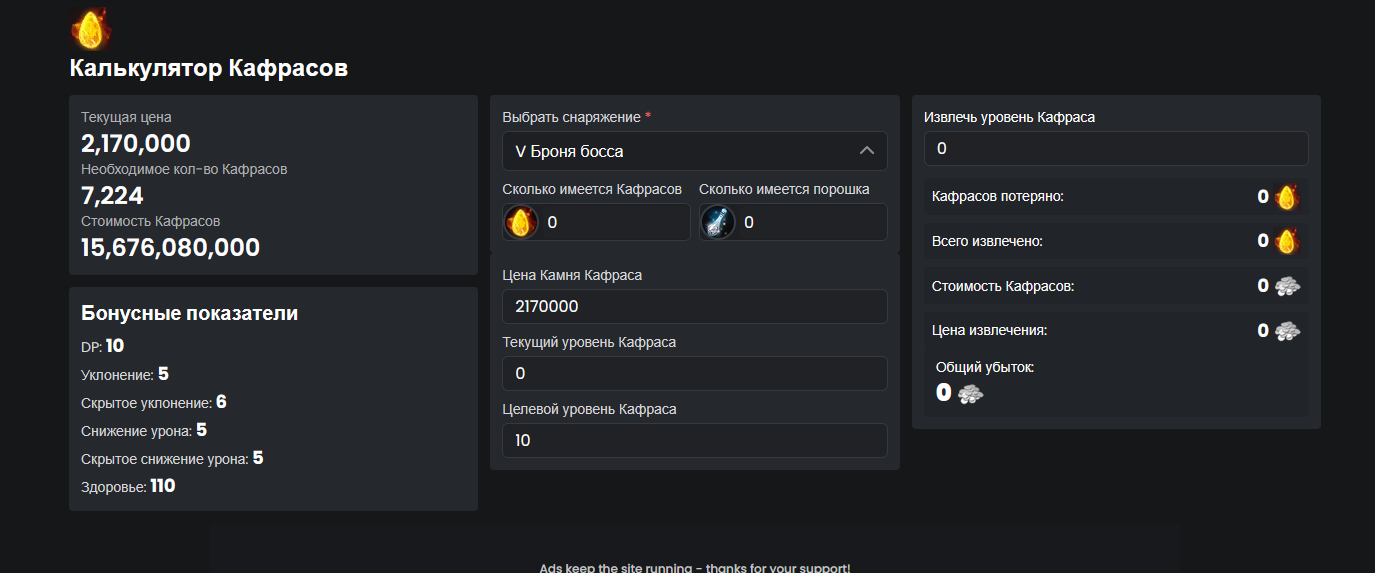Click the 'Бонусные показатели' section header
Viewport: 1375px width, 573px height.
(x=189, y=313)
